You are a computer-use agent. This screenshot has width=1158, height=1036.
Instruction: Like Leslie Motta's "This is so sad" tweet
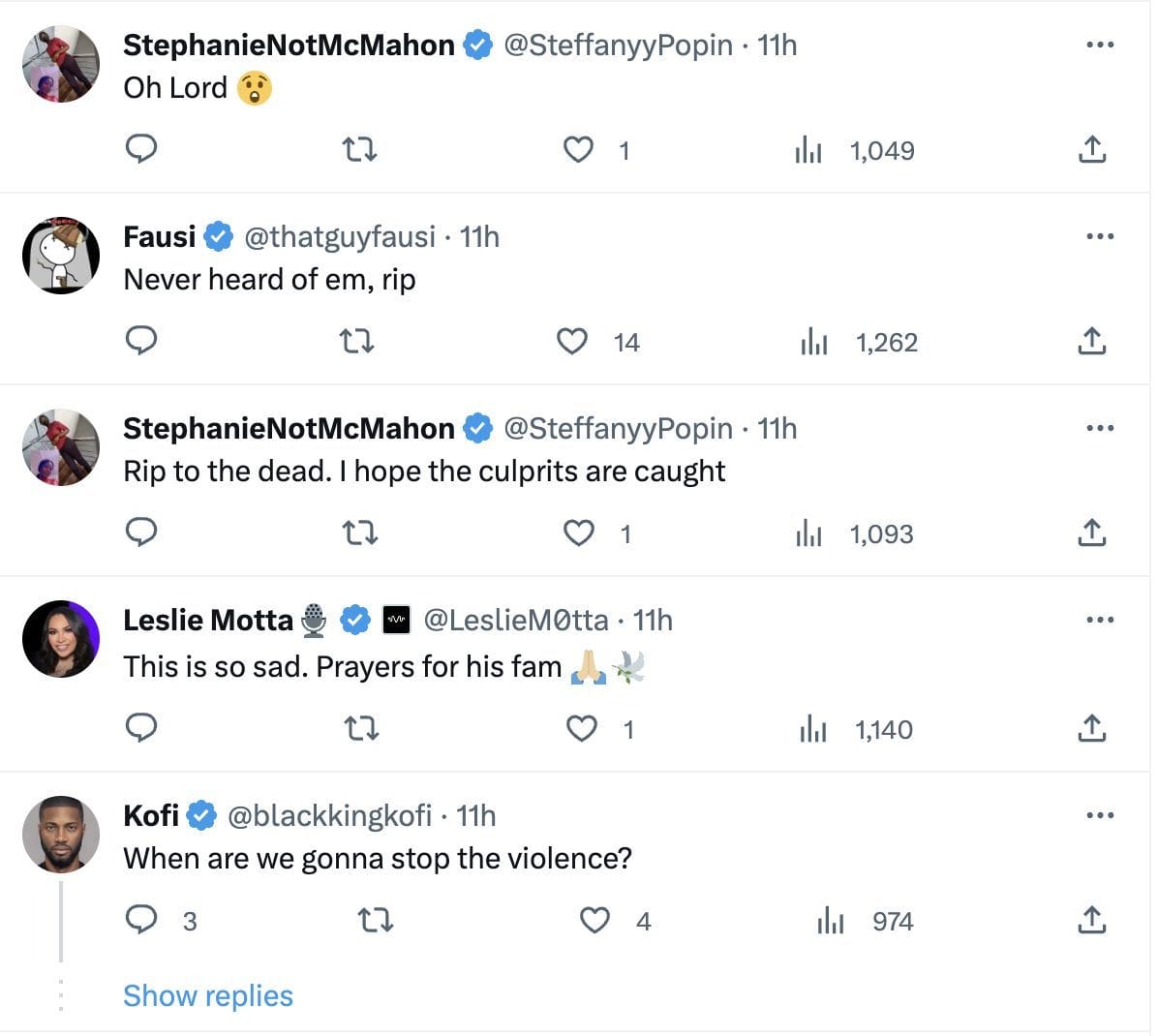[581, 728]
